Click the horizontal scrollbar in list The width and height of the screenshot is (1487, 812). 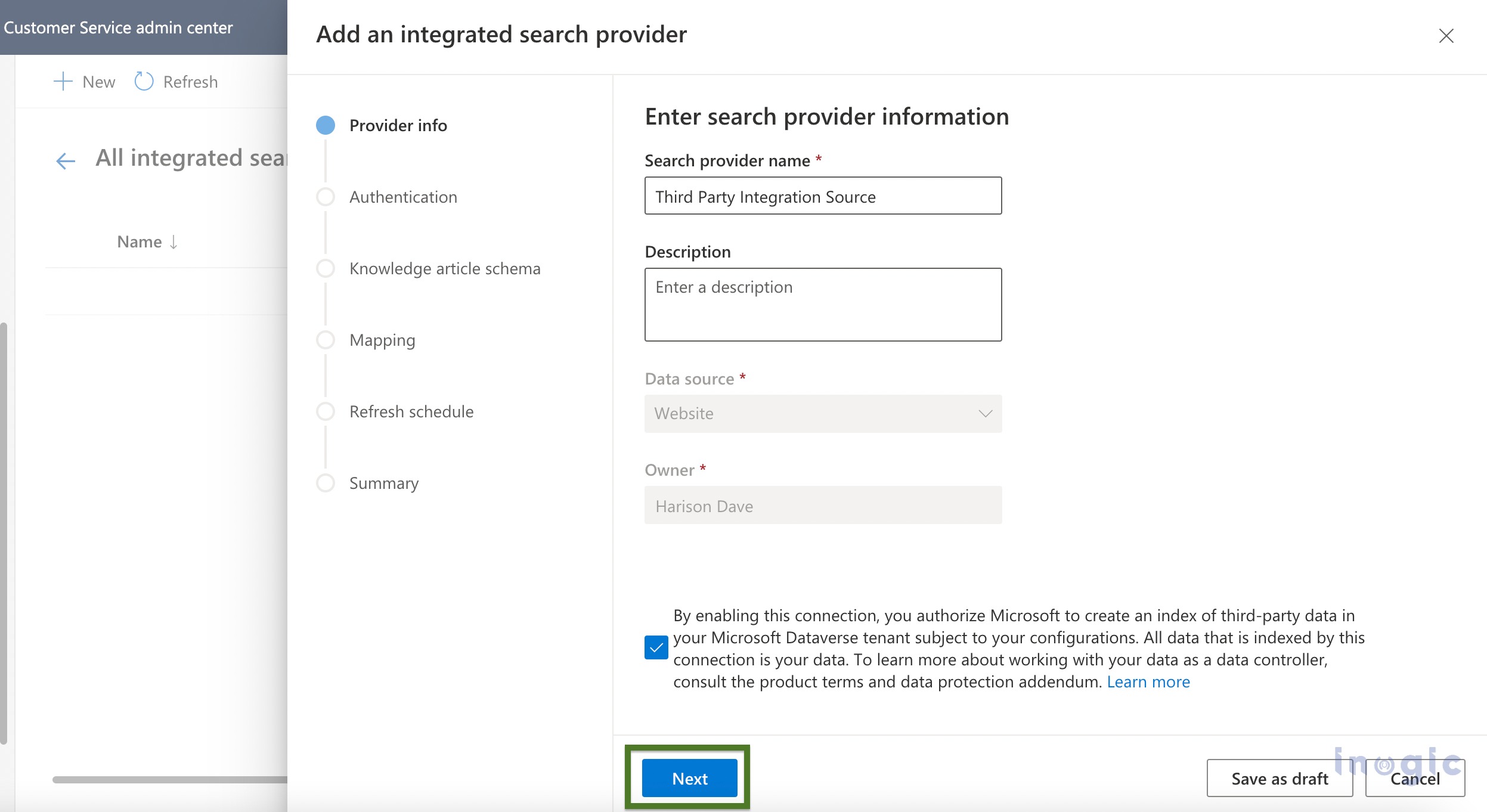(170, 779)
